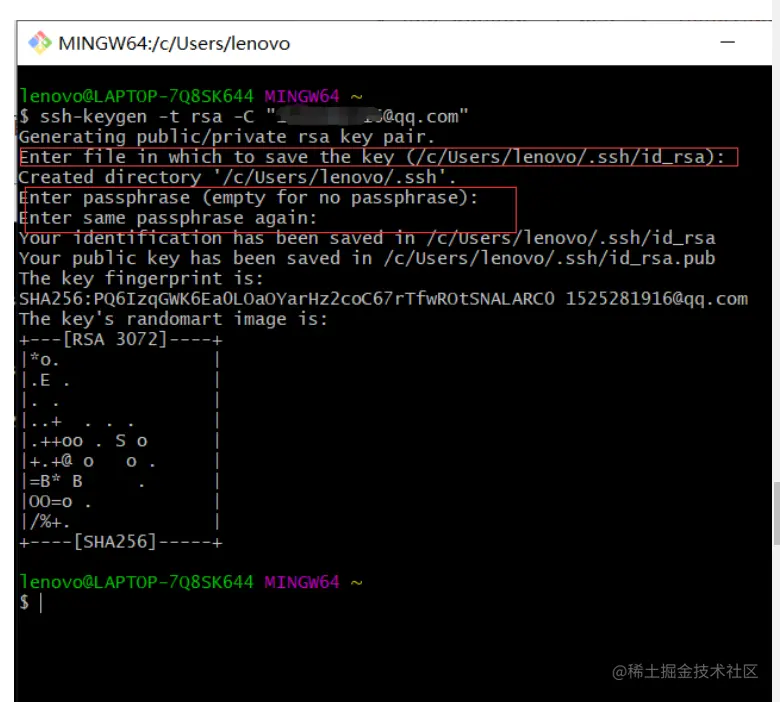
Task: Click the randomart row '=B* B'
Action: [121, 482]
